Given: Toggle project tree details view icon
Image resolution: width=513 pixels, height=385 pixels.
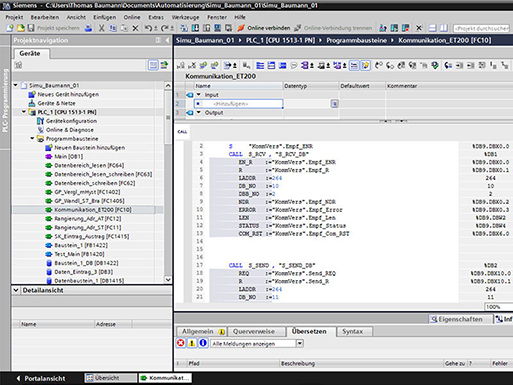Looking at the screenshot, I should (153, 65).
